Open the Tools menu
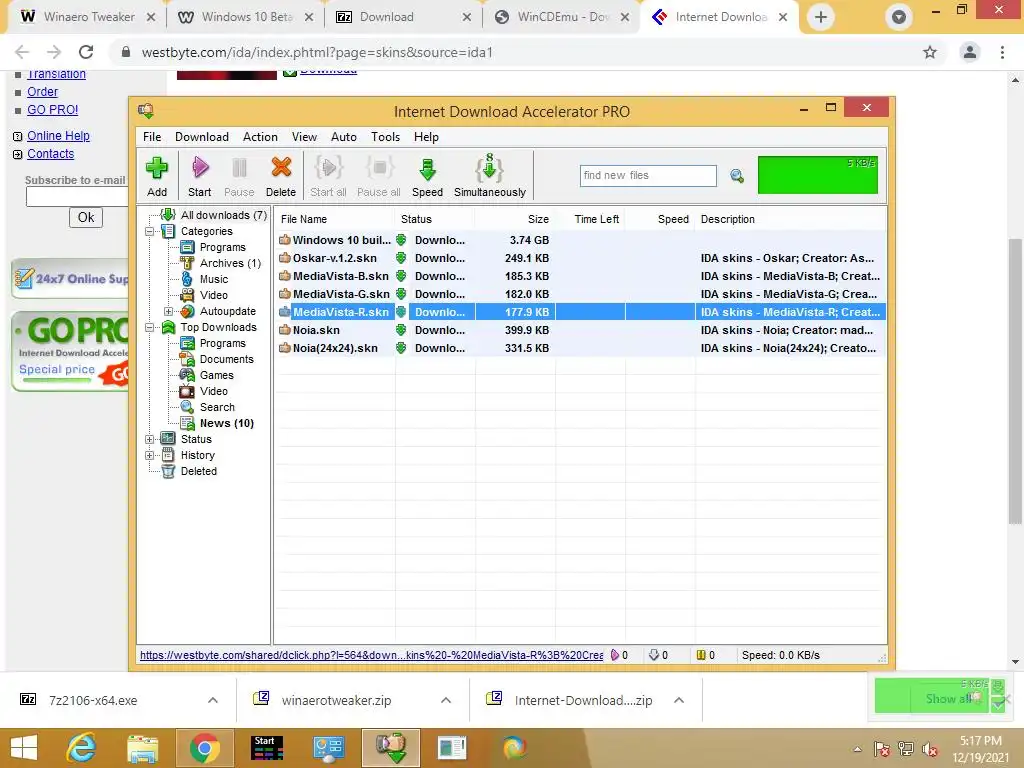 coord(385,137)
